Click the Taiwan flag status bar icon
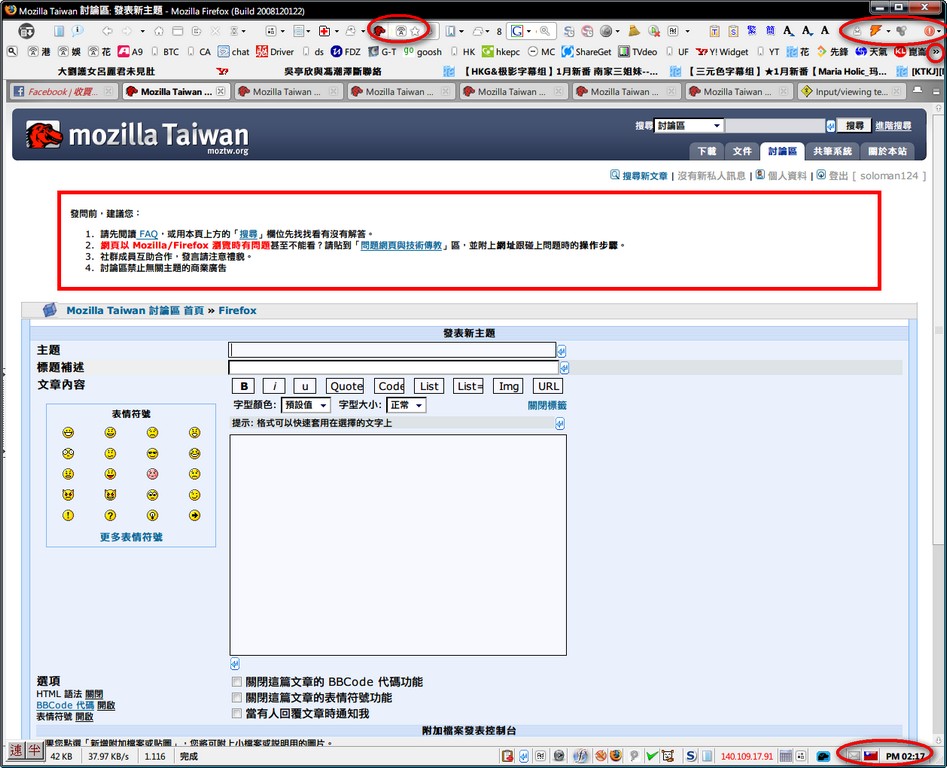 tap(870, 755)
